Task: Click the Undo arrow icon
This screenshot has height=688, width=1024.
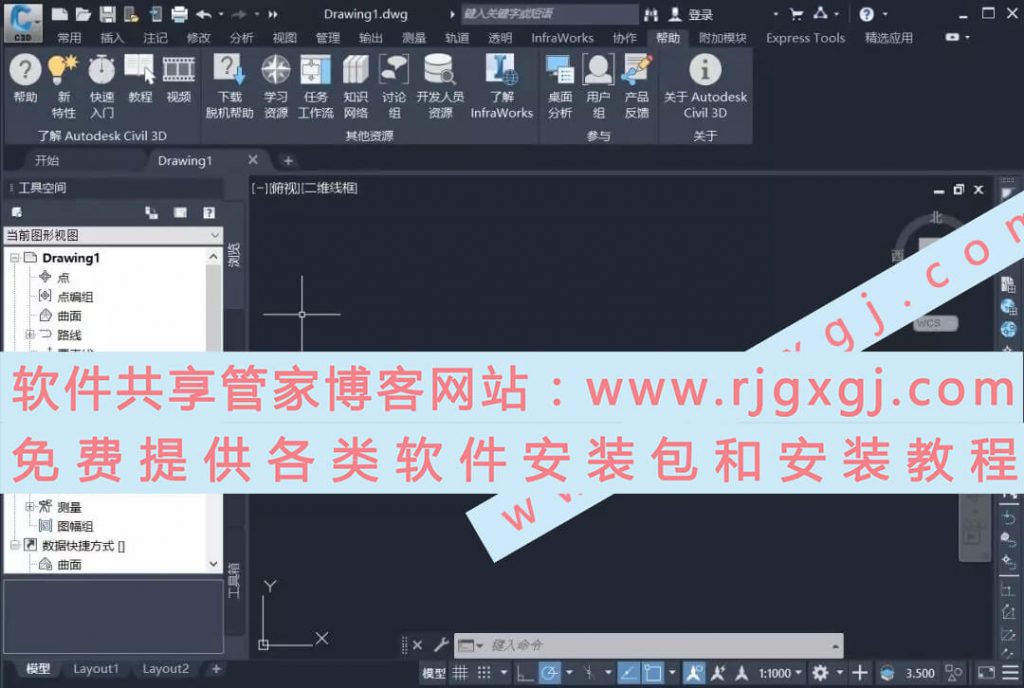Action: tap(204, 14)
